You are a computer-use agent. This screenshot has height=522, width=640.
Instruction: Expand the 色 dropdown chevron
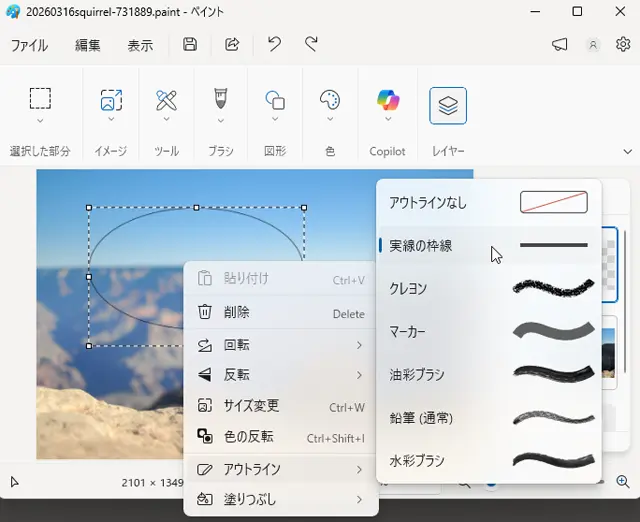(x=330, y=119)
